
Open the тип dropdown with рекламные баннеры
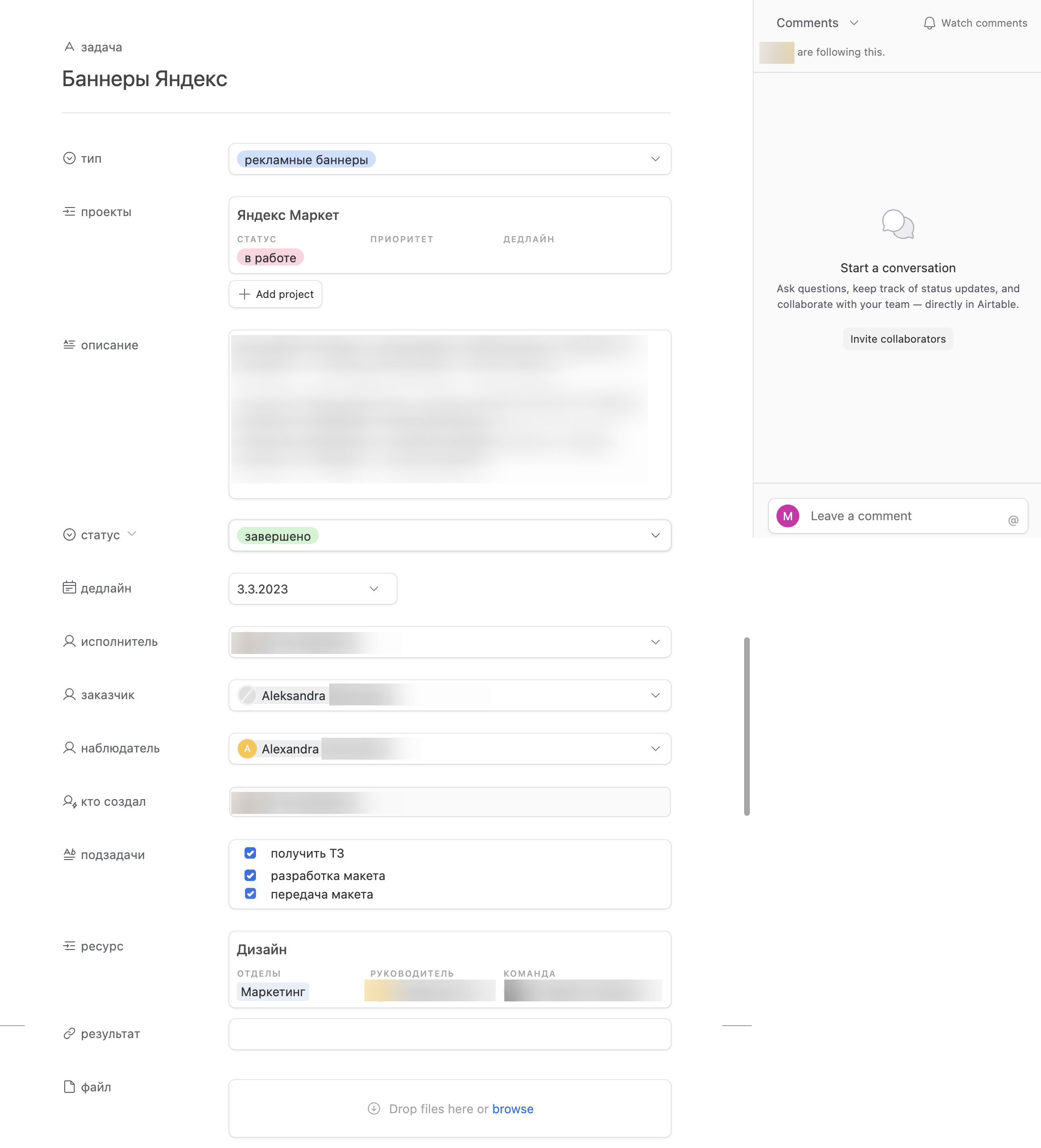point(655,159)
